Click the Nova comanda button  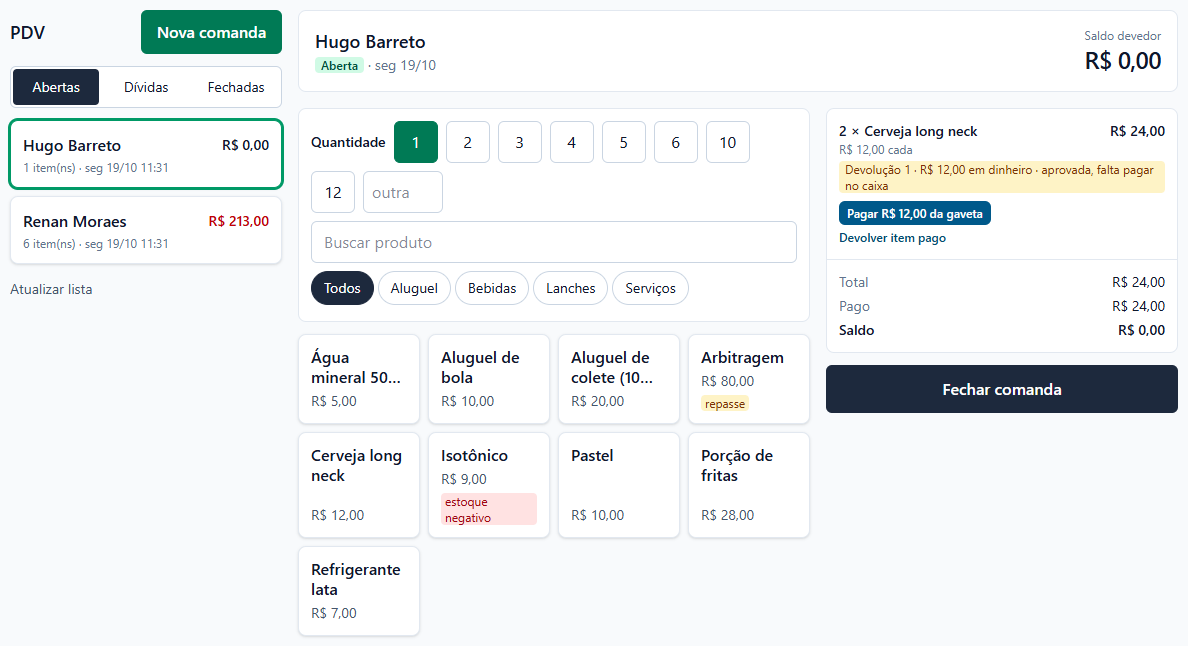tap(211, 32)
